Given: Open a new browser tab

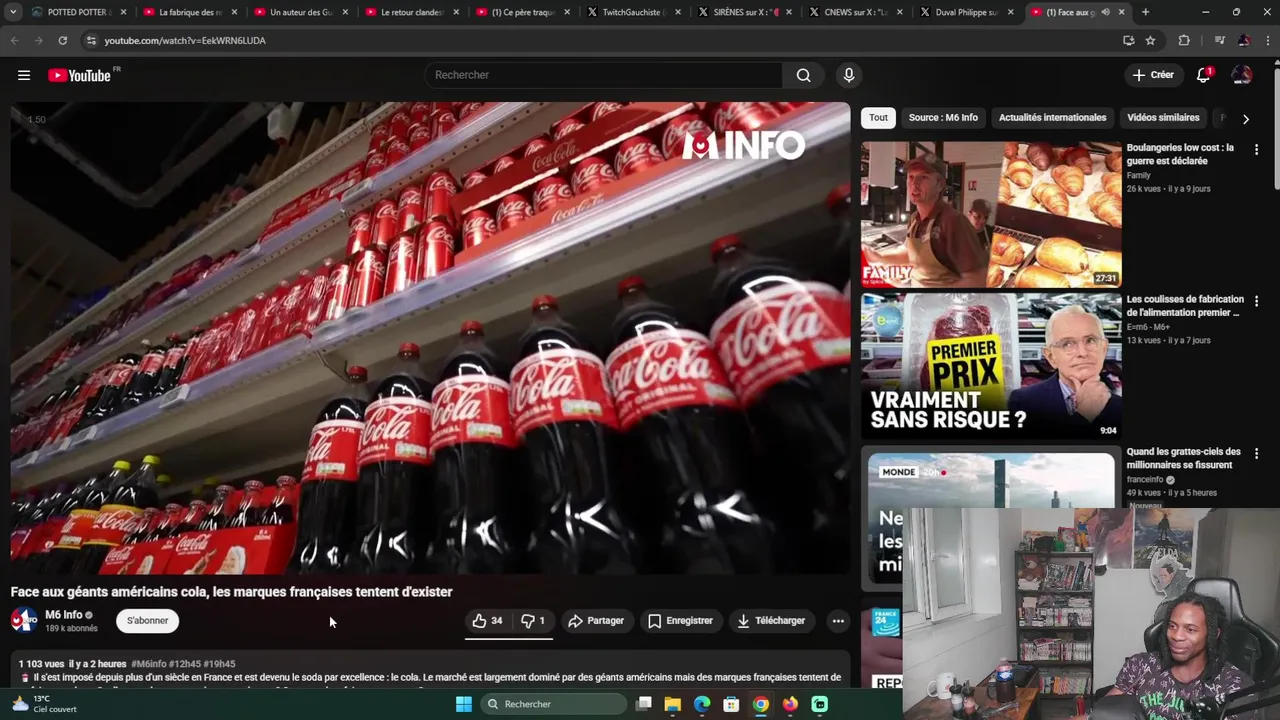Looking at the screenshot, I should click(1145, 12).
